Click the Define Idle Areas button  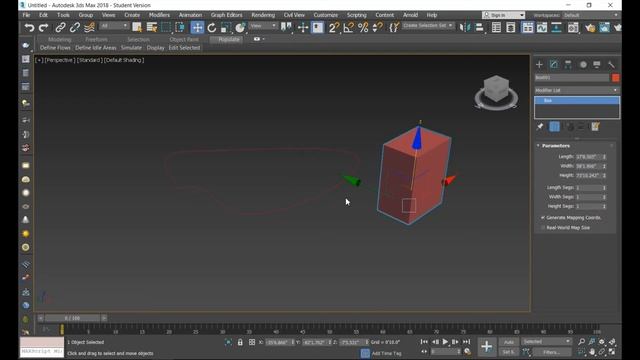pyautogui.click(x=96, y=48)
